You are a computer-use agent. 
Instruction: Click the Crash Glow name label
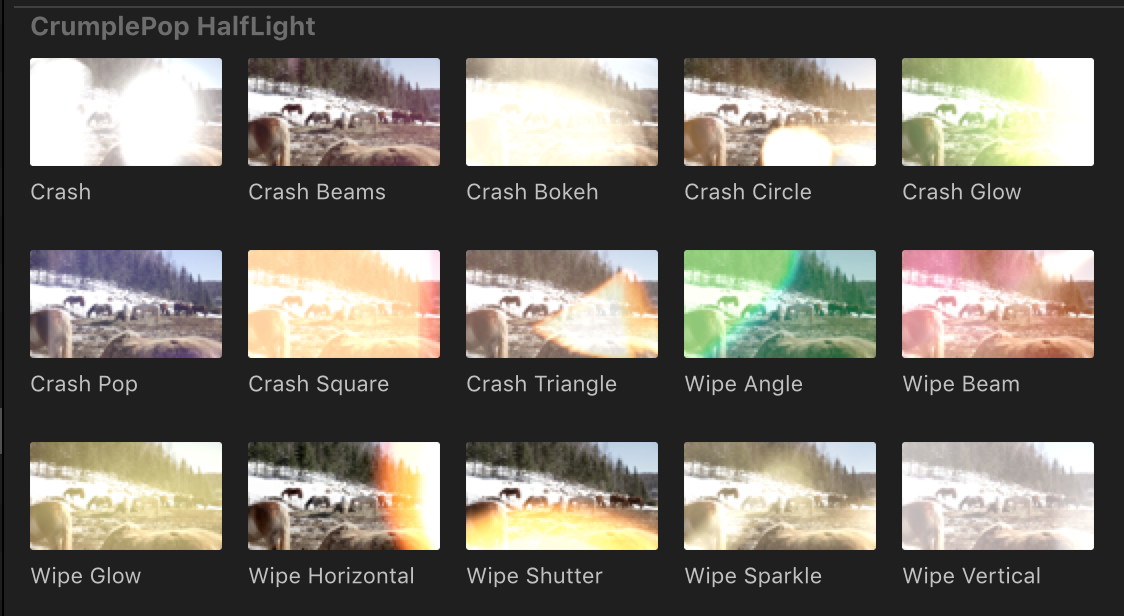coord(961,192)
